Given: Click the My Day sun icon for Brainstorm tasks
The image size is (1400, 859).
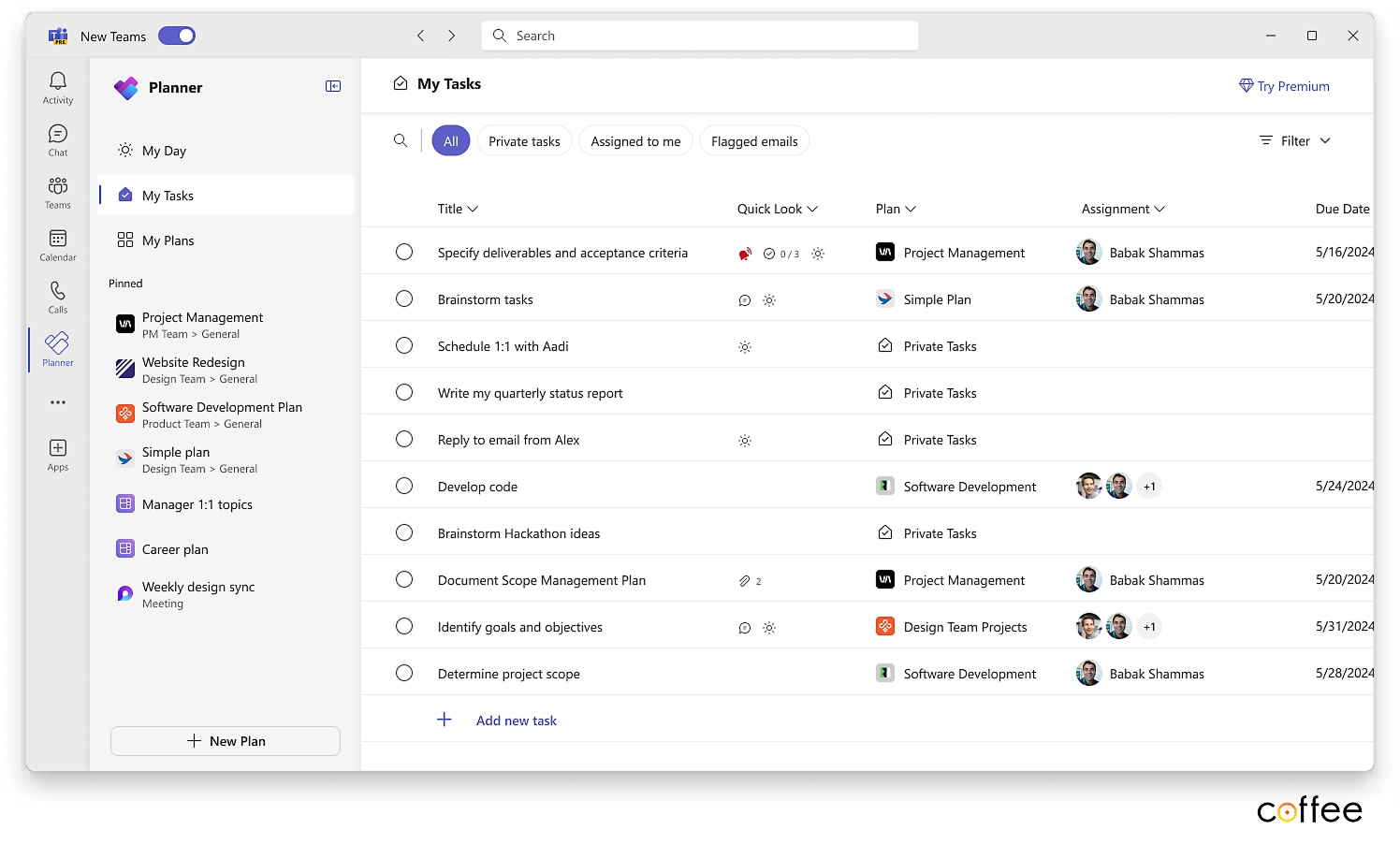Looking at the screenshot, I should click(769, 300).
